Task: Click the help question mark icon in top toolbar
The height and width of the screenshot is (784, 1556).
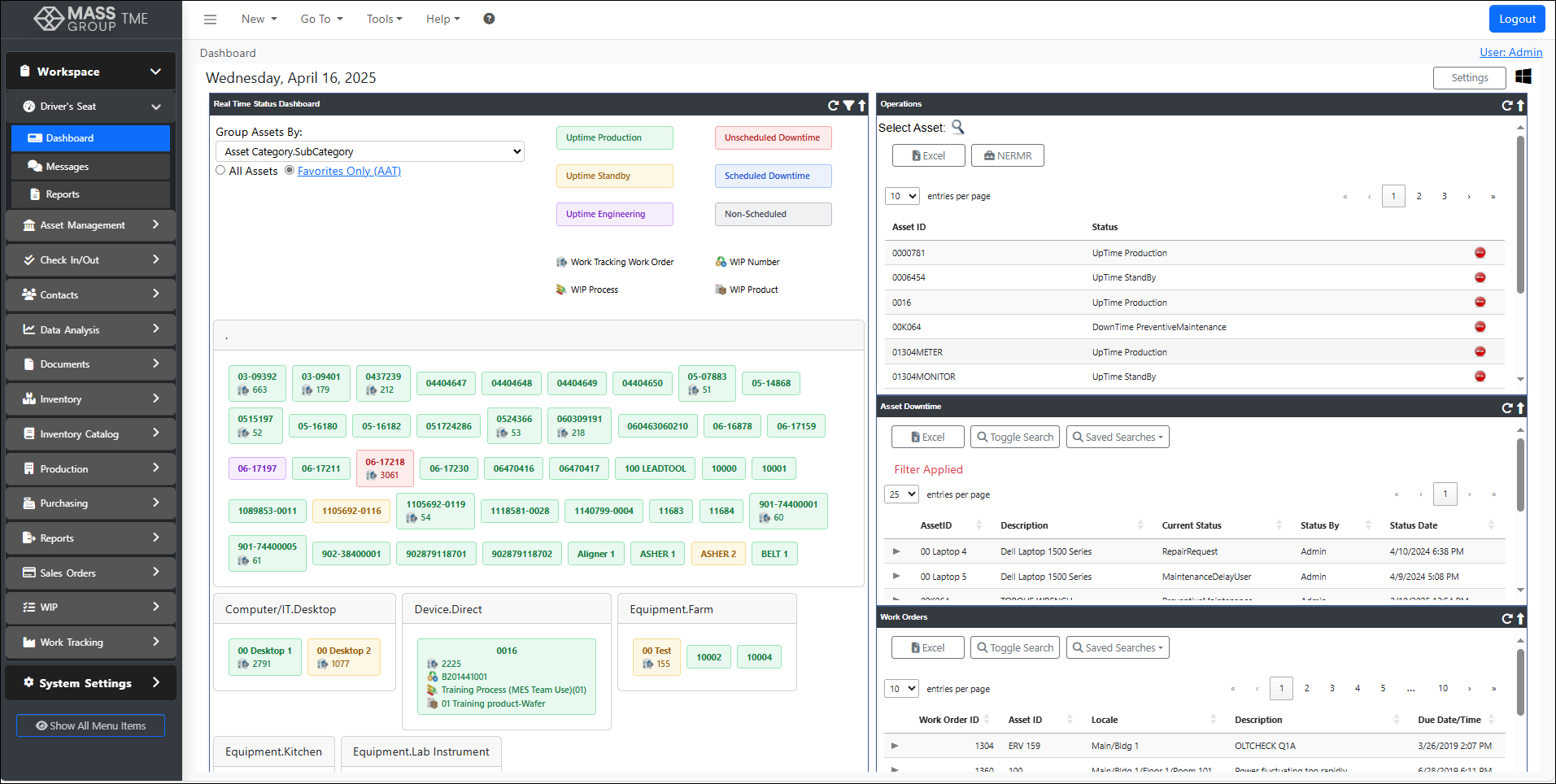Action: pos(489,18)
